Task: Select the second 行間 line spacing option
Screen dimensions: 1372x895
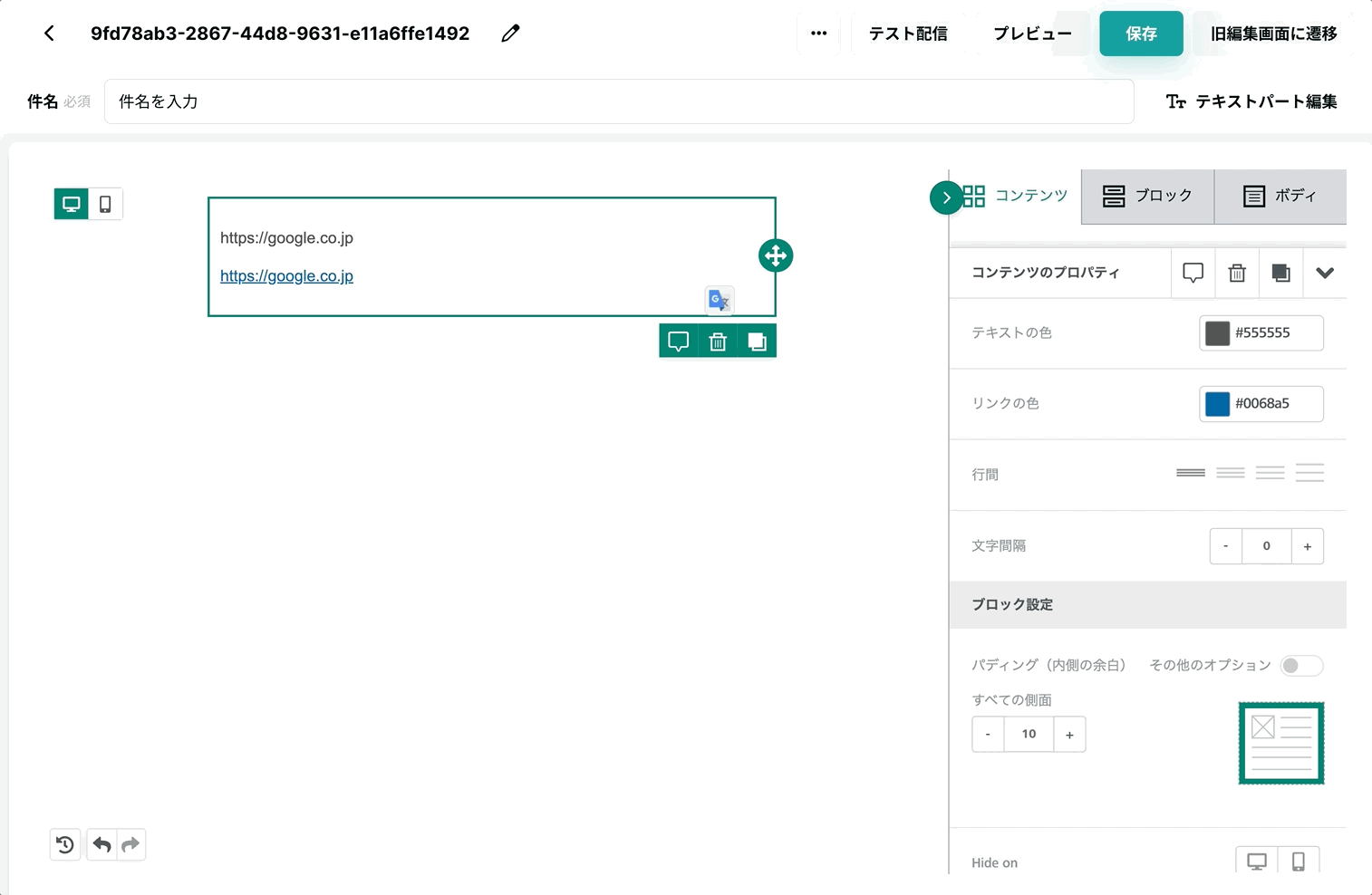Action: [1231, 473]
